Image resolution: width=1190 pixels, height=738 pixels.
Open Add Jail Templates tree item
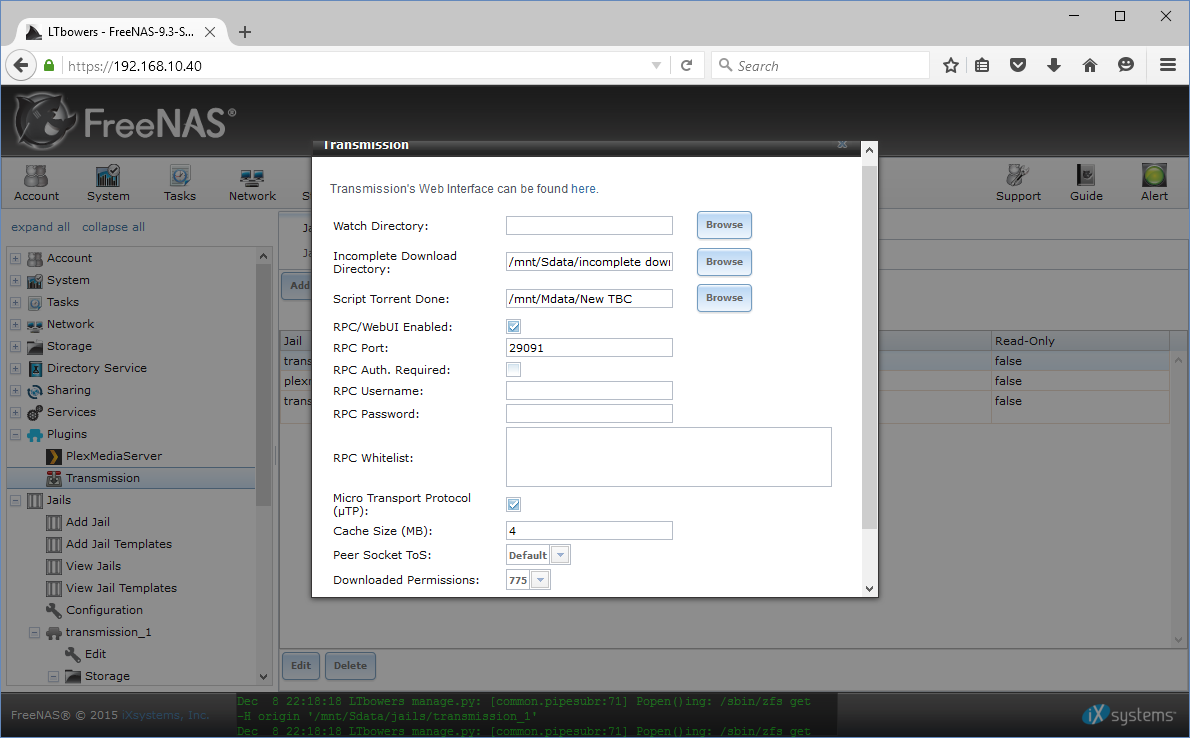[x=118, y=544]
